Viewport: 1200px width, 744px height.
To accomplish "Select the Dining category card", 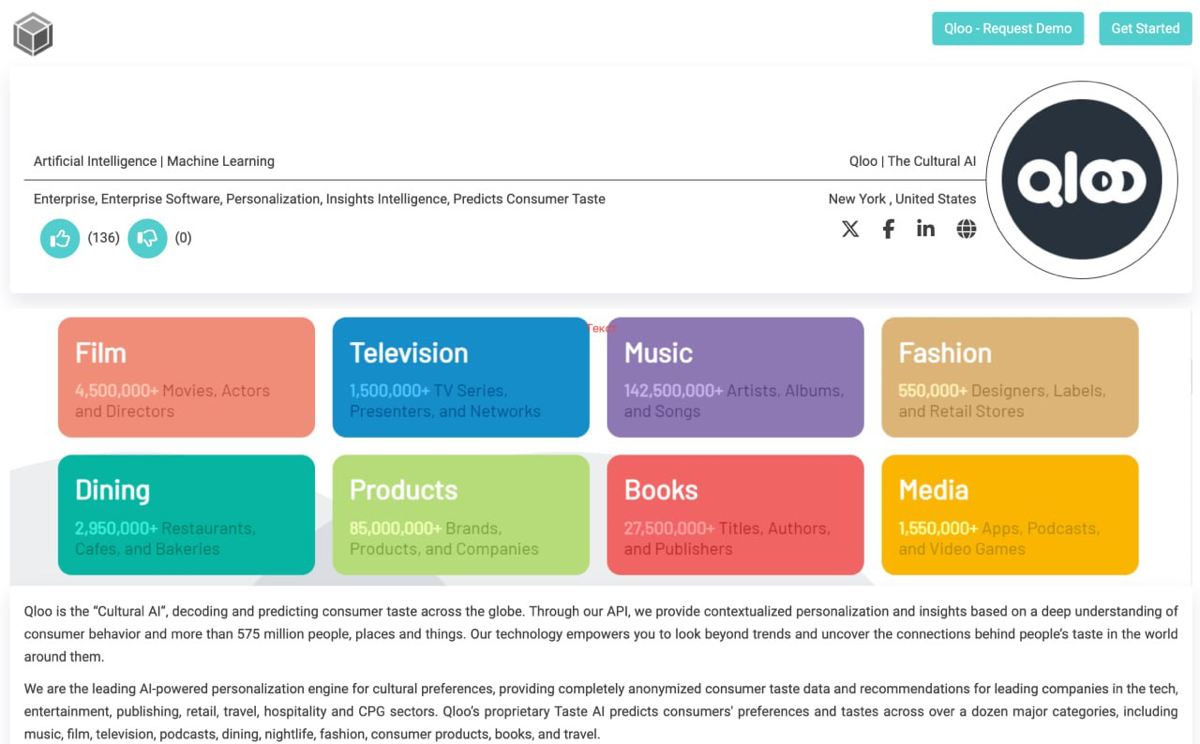I will (186, 515).
